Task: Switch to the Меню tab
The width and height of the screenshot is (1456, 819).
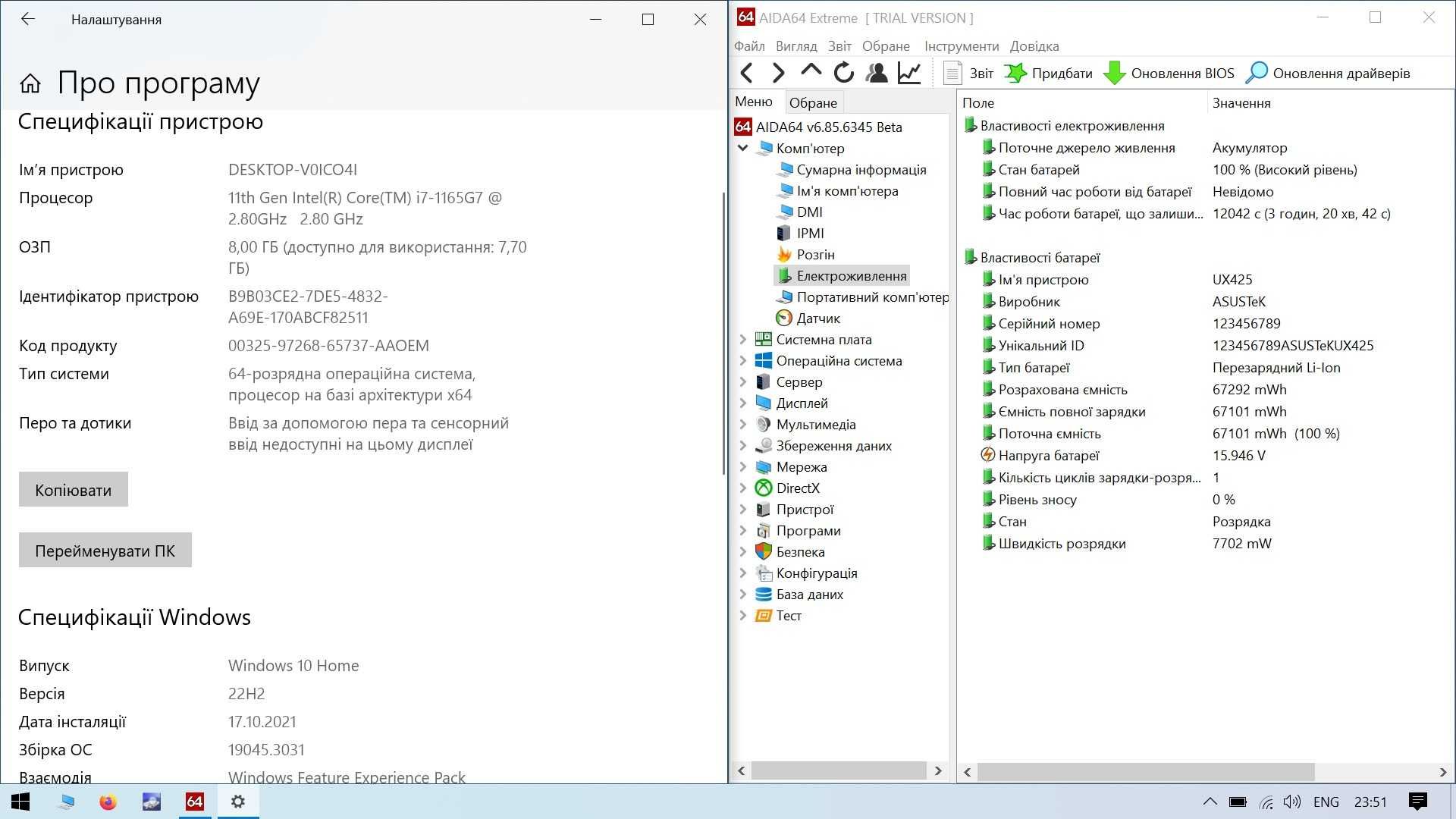Action: 754,102
